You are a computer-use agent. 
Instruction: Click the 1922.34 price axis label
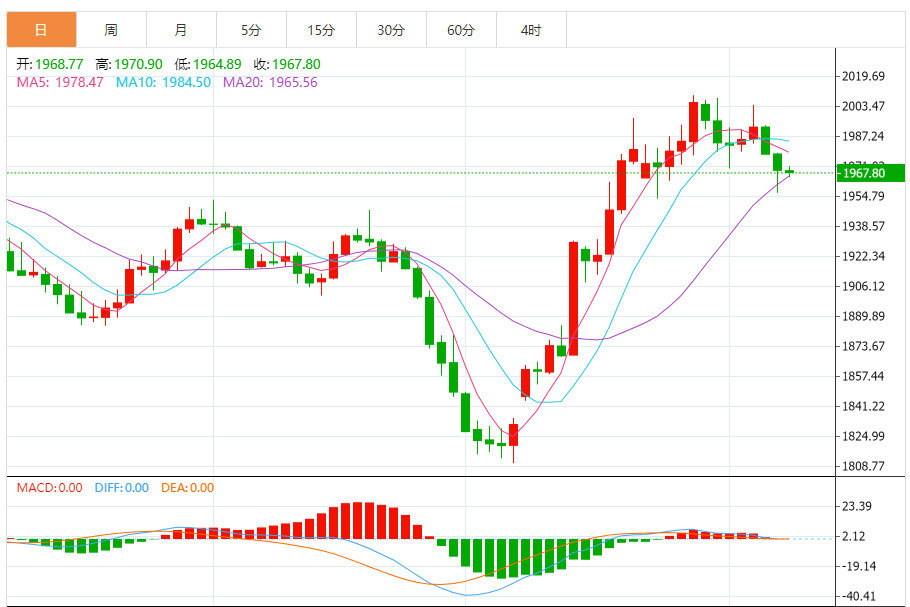863,256
